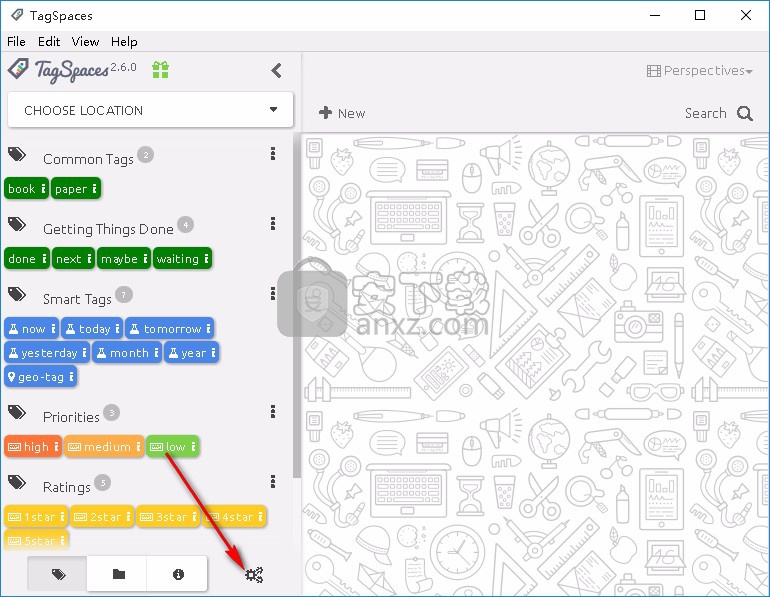Select the waiting tag
Screen dimensions: 770x597
point(182,259)
